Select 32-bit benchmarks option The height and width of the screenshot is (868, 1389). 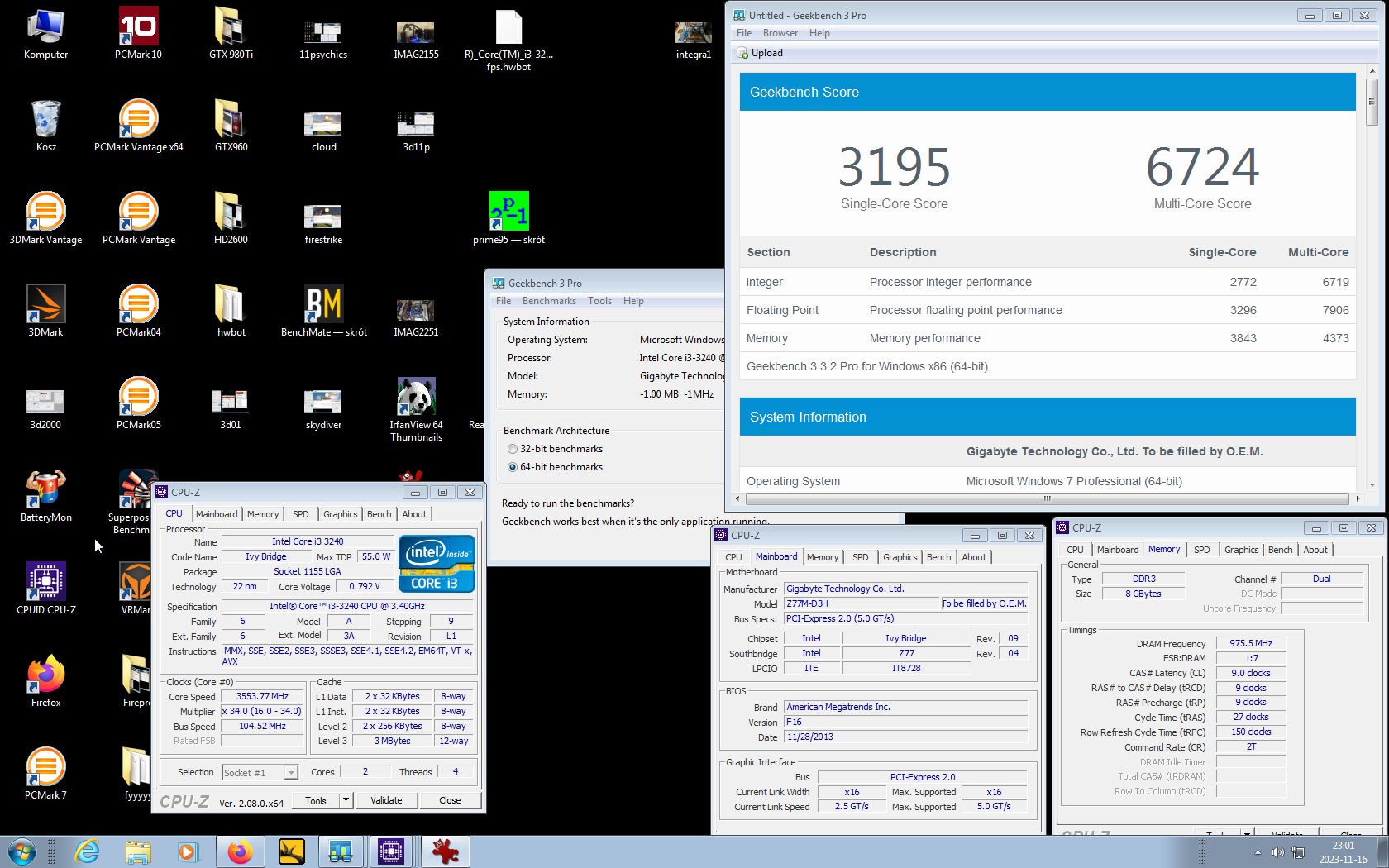556,449
